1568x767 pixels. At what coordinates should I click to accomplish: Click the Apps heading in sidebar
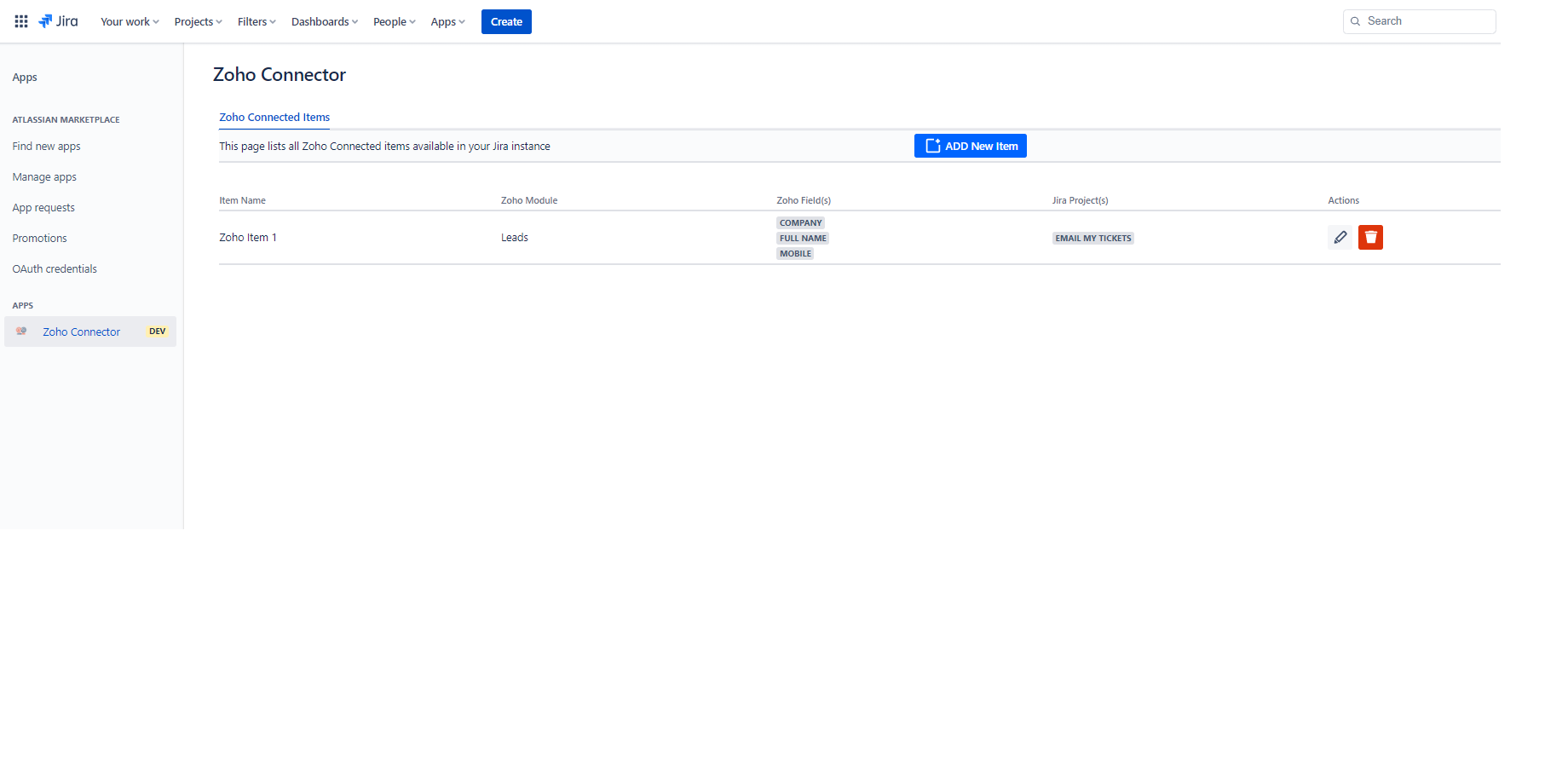25,78
